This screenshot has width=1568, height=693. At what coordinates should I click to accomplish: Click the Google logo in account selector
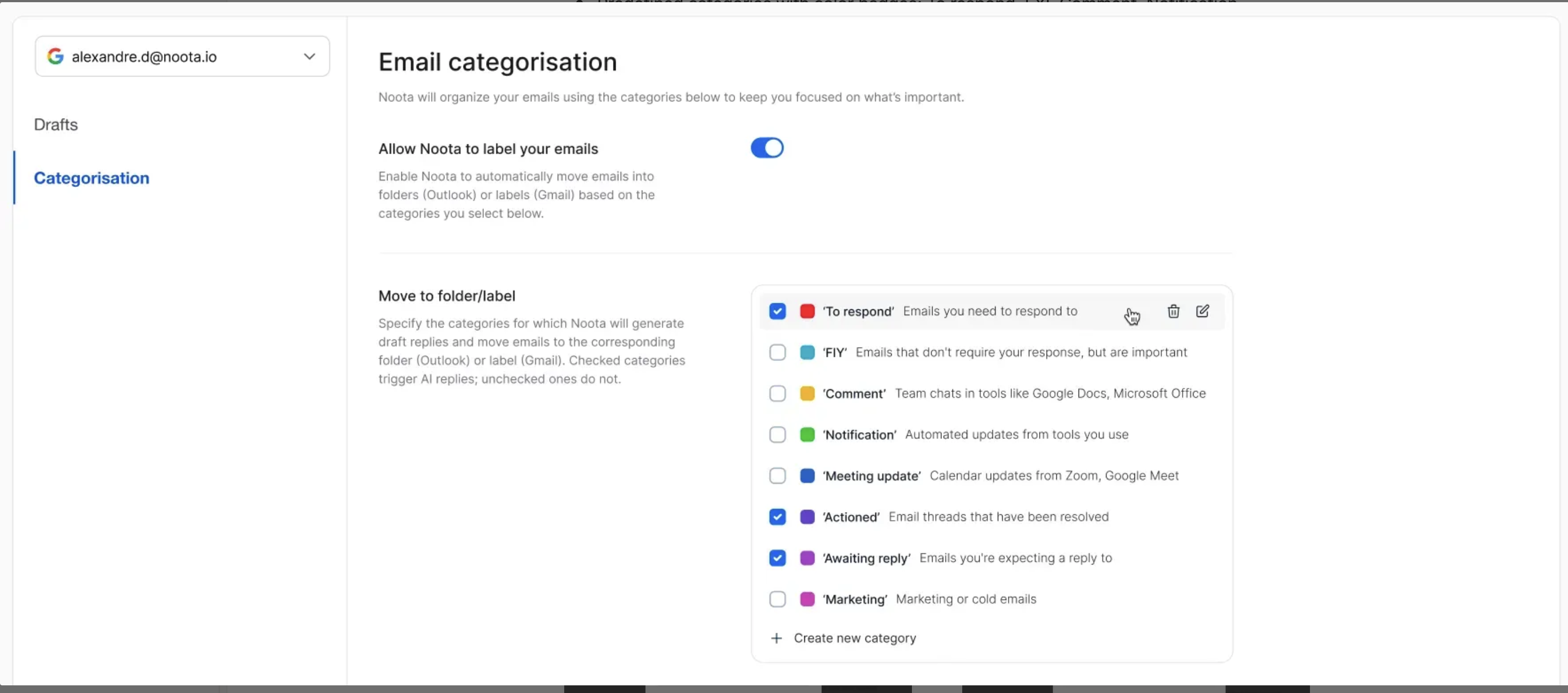(55, 57)
